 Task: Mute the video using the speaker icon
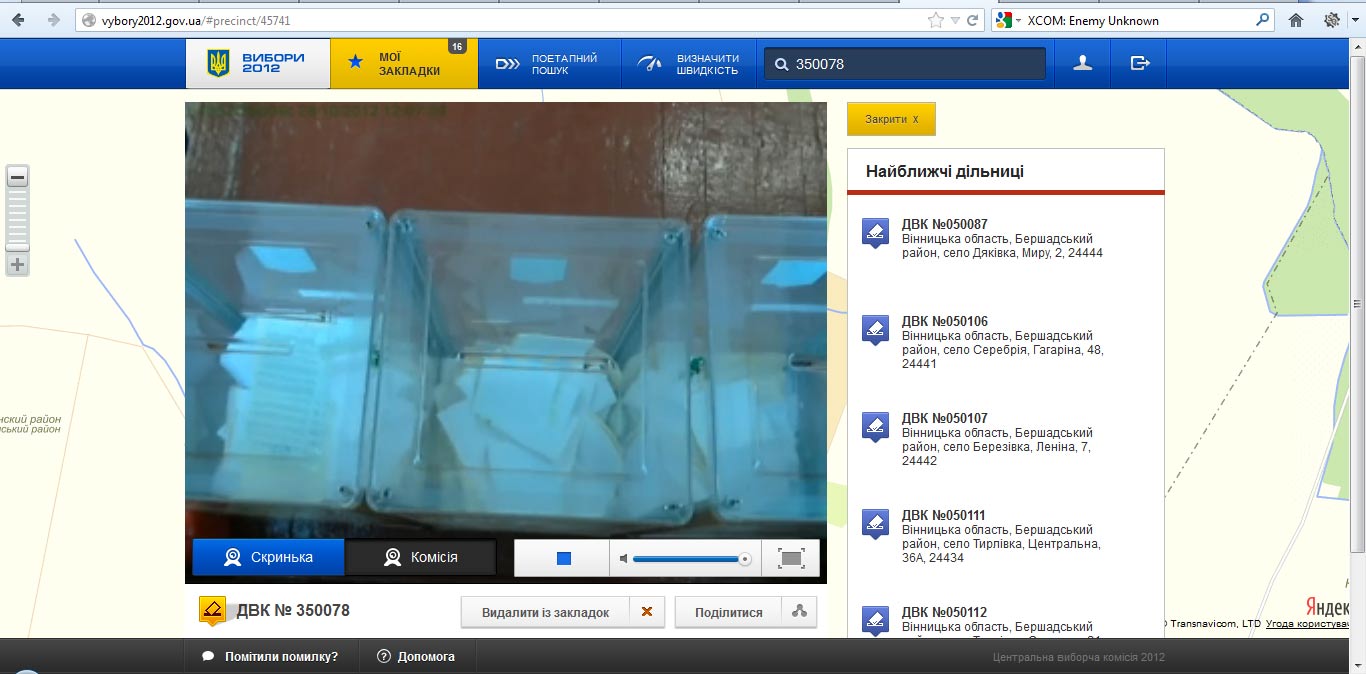(624, 558)
